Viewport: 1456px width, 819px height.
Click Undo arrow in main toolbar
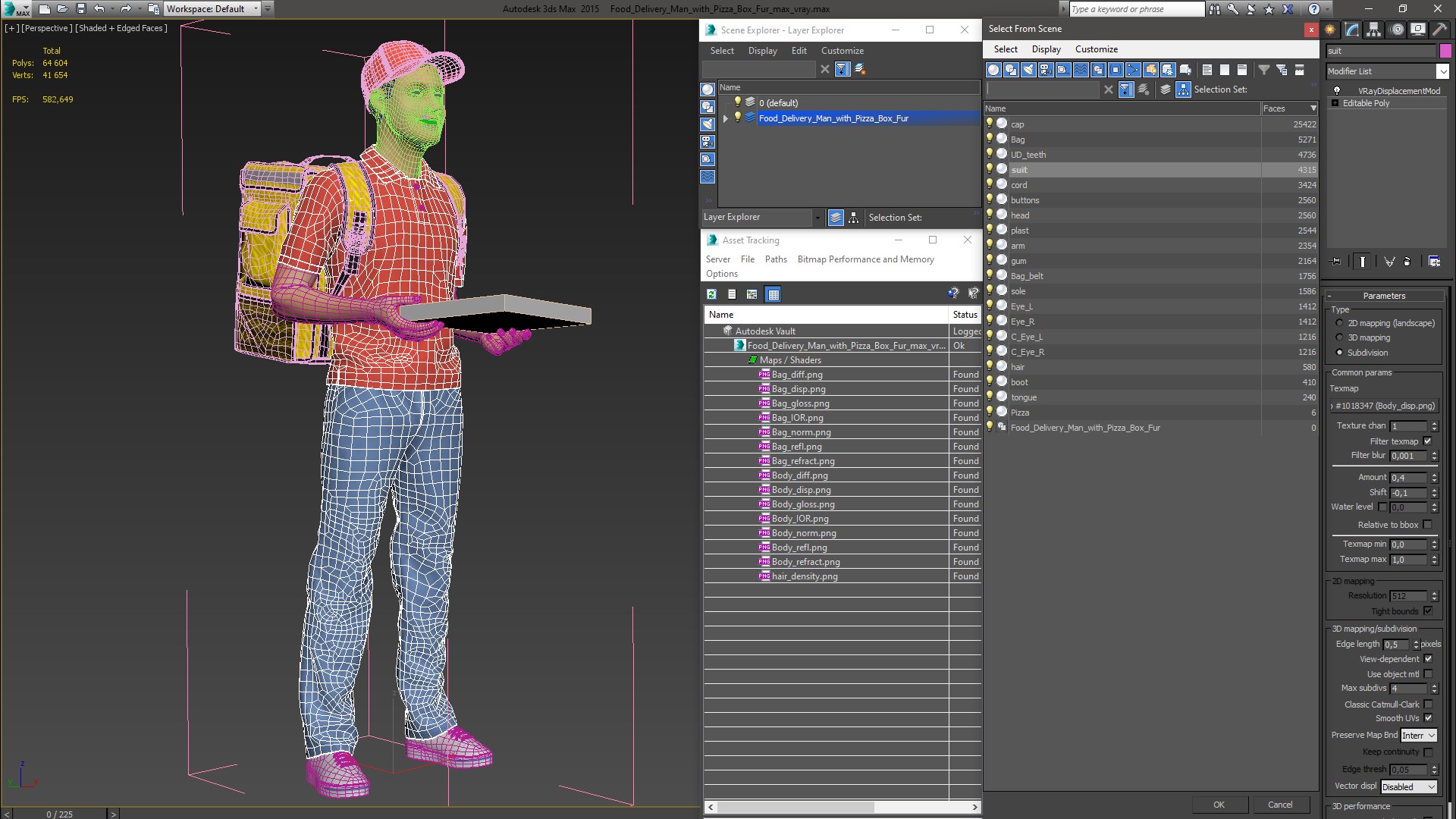[x=99, y=9]
